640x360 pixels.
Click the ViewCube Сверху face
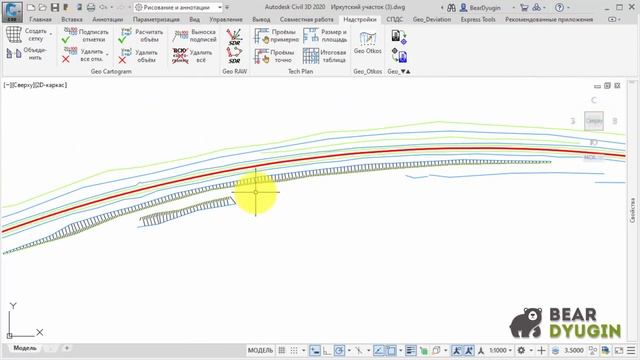[594, 121]
